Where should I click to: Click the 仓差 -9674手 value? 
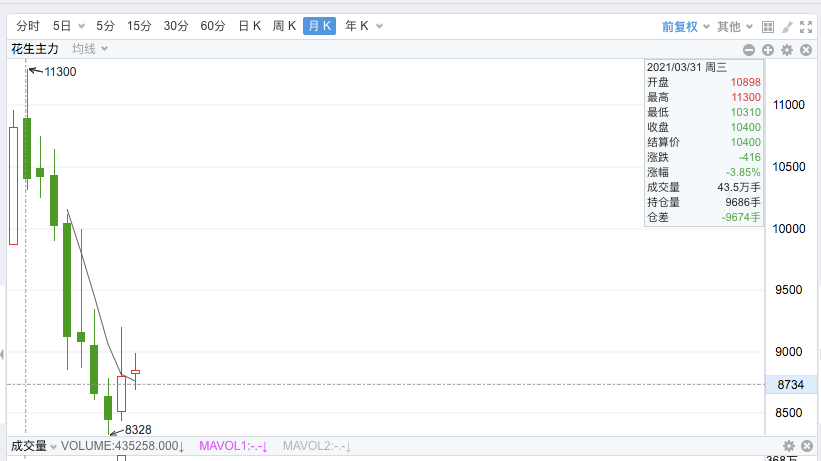pyautogui.click(x=741, y=217)
